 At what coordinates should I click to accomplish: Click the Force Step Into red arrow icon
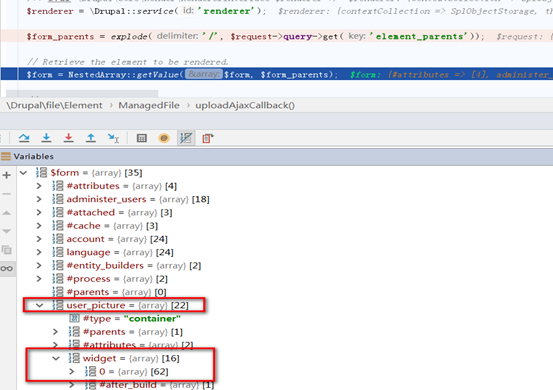(68, 138)
